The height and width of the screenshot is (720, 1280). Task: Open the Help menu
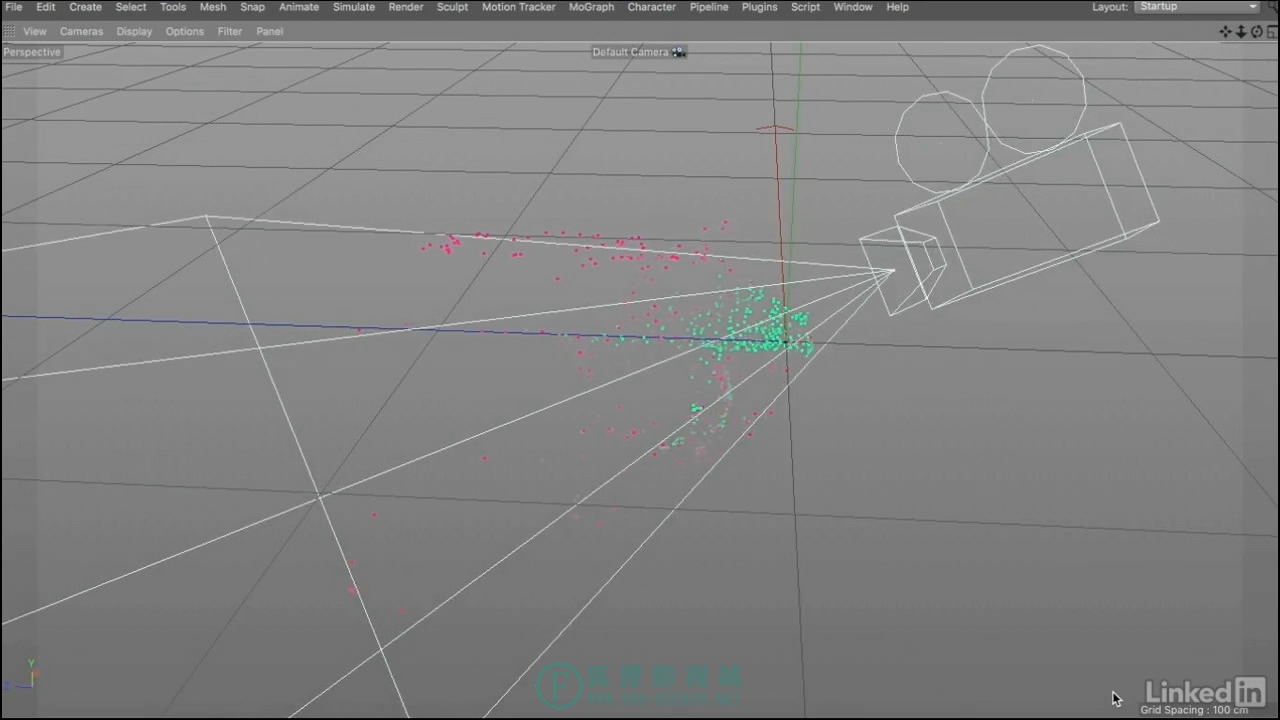tap(897, 7)
